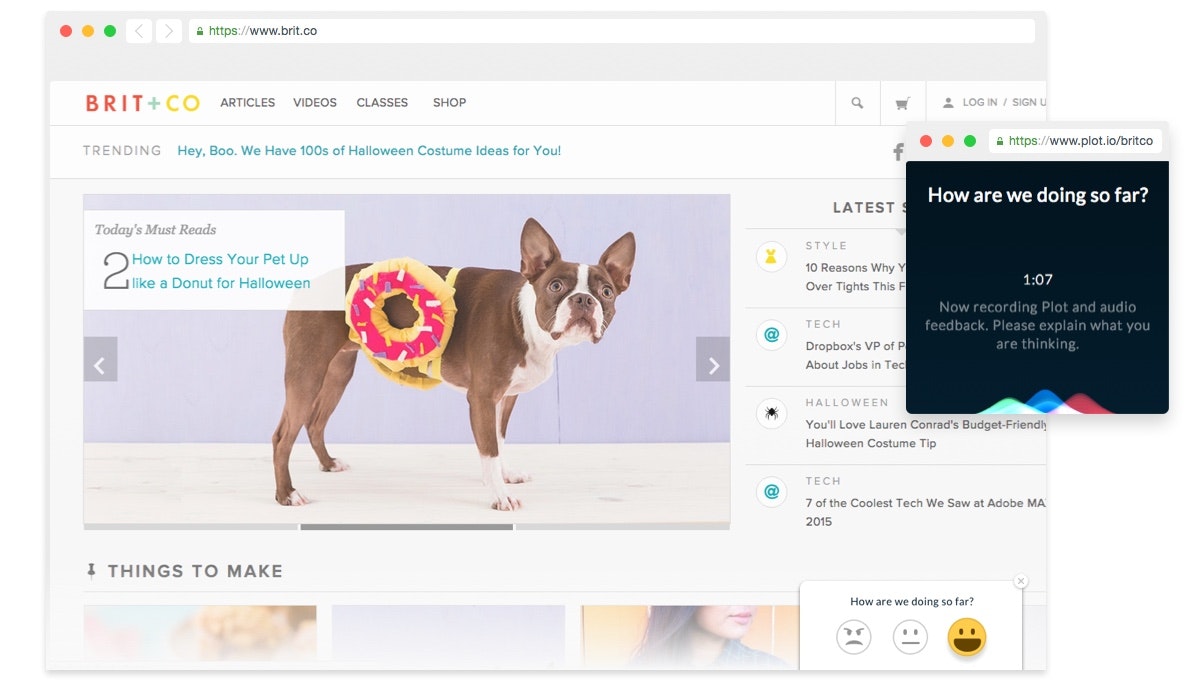Open '7 of the Coolest Tech' article
The width and height of the screenshot is (1198, 680).
coord(925,512)
